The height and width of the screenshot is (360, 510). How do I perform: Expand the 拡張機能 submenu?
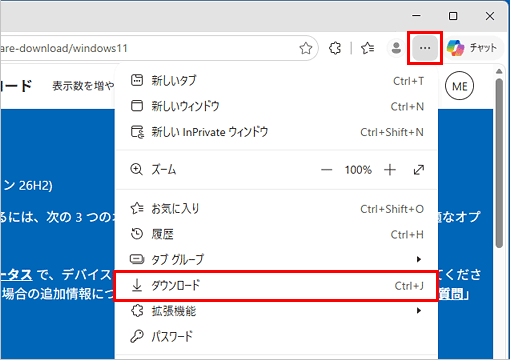277,311
